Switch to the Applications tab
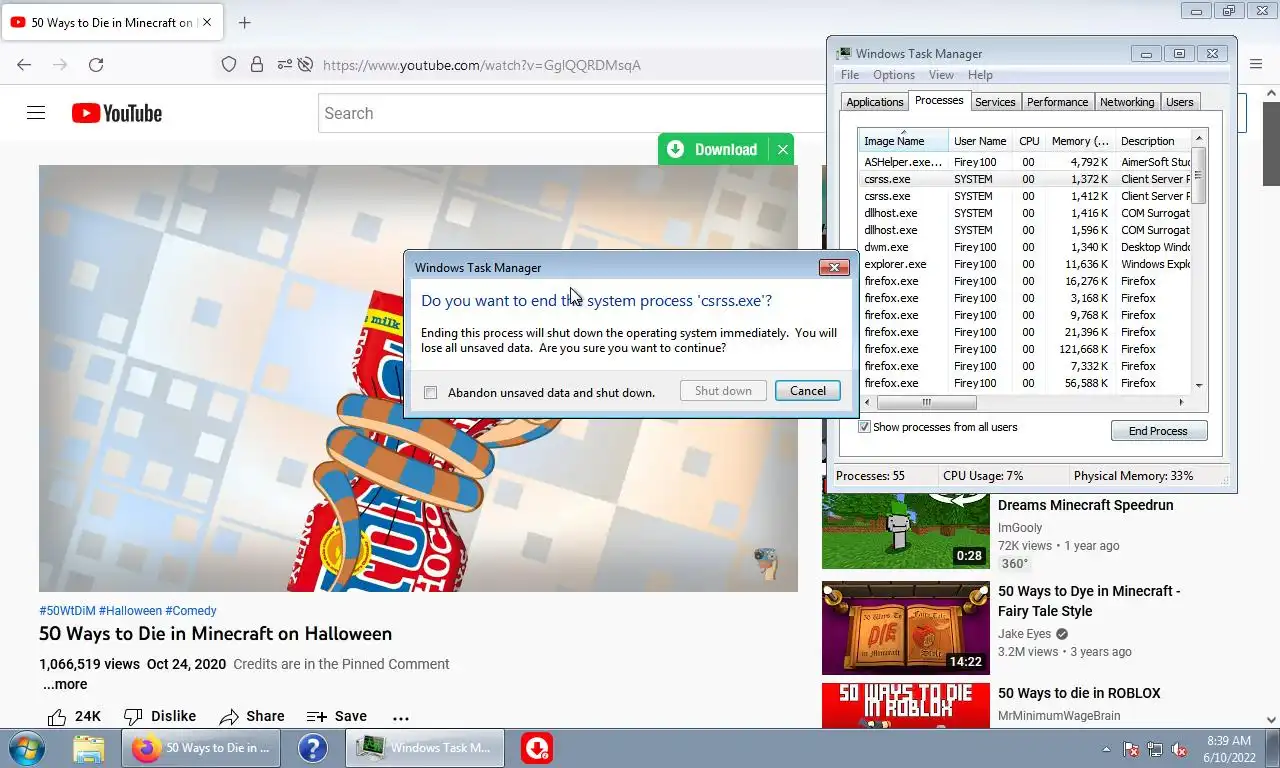The height and width of the screenshot is (768, 1280). click(x=875, y=102)
